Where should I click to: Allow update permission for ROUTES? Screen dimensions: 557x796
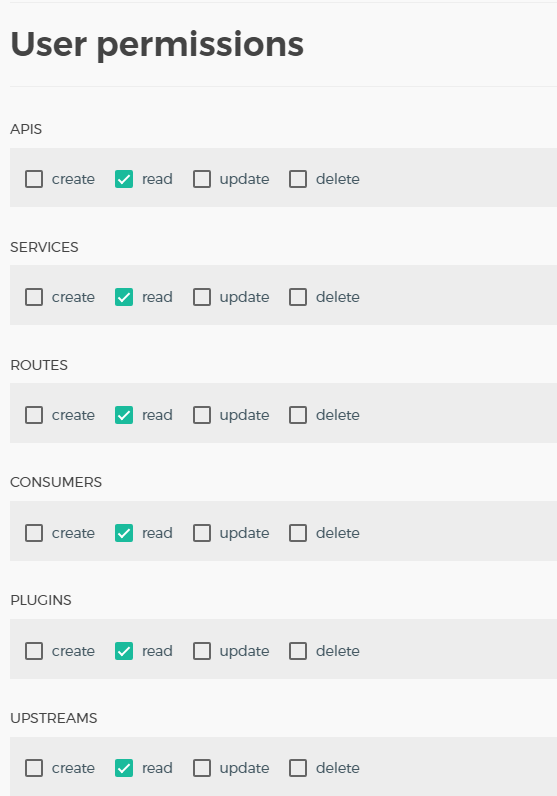pyautogui.click(x=202, y=415)
